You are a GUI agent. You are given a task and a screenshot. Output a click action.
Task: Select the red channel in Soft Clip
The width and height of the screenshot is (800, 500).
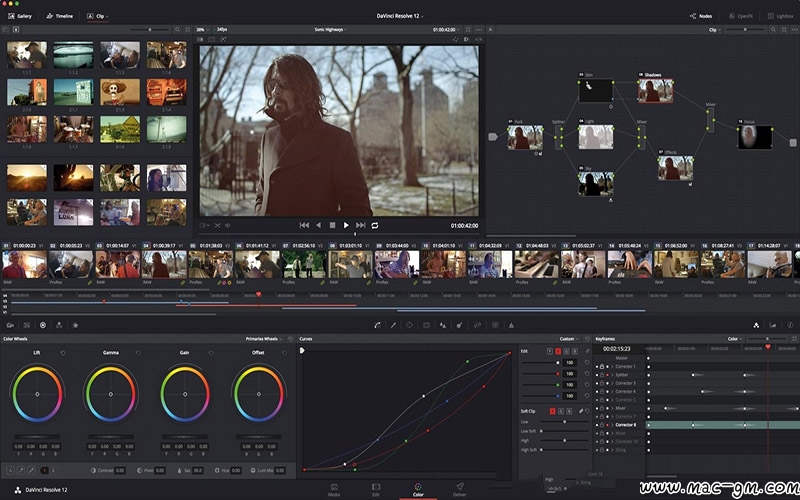coord(552,411)
